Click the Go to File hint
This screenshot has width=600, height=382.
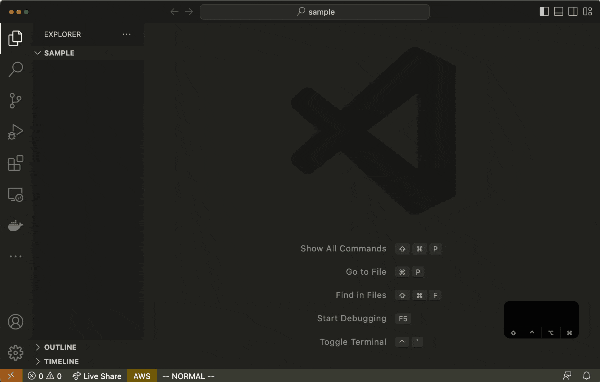click(366, 272)
